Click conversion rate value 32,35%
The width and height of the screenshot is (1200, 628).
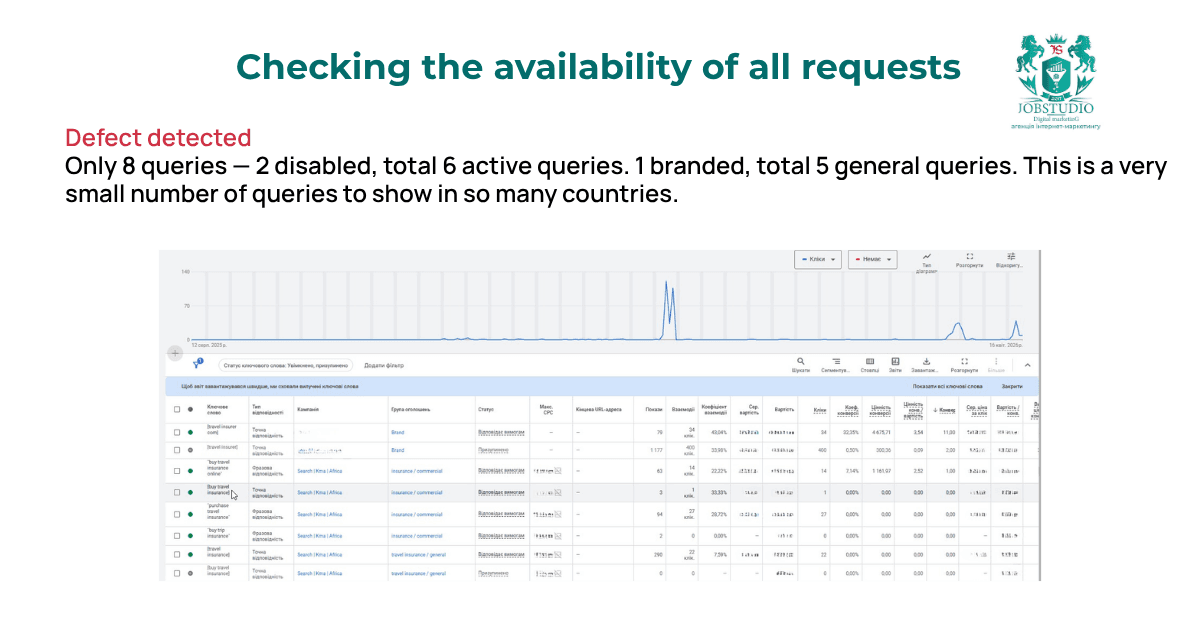click(851, 432)
